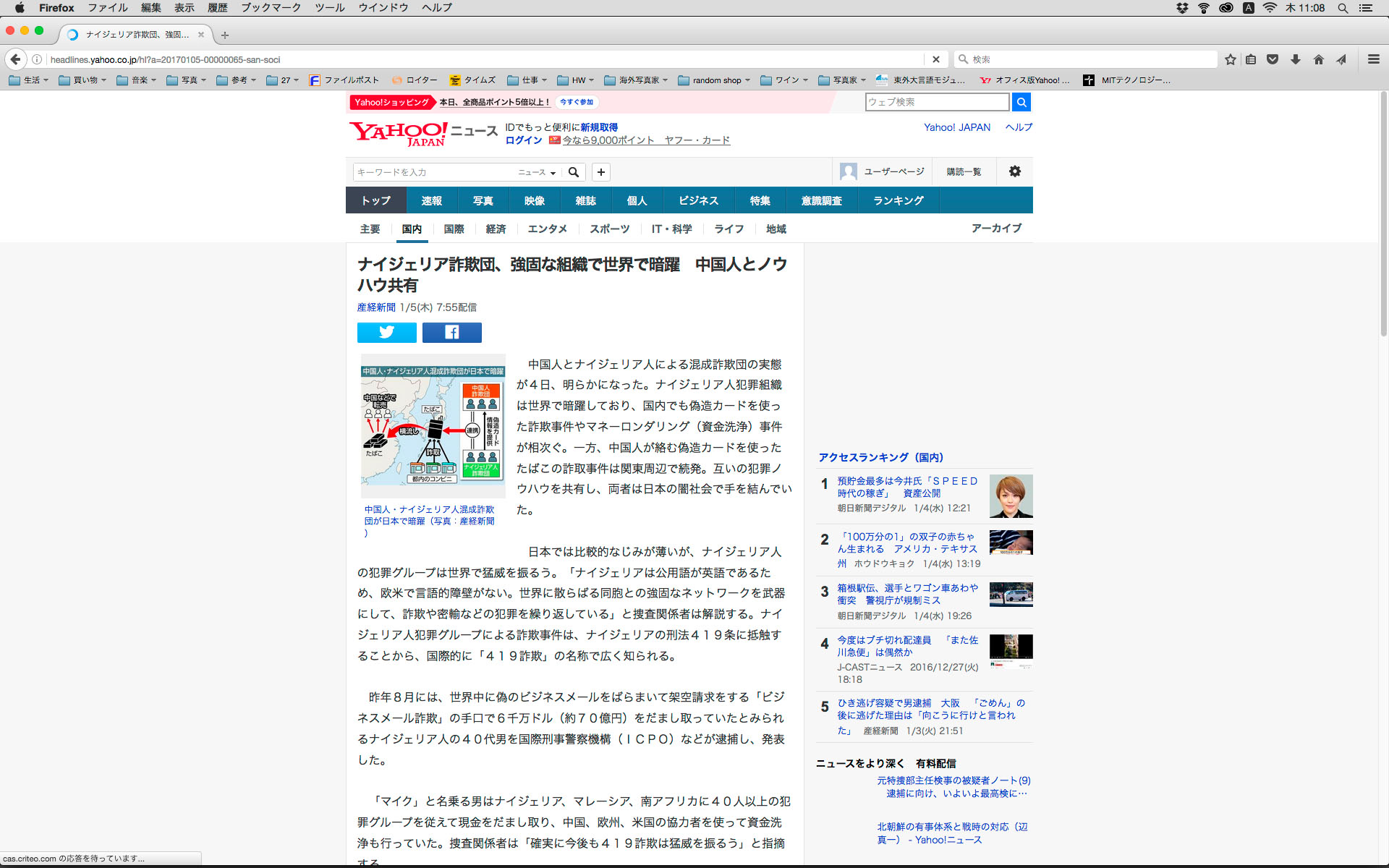
Task: Share article via Facebook button
Action: [451, 332]
